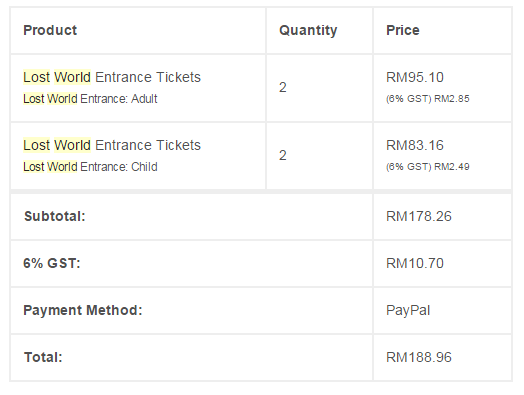Click the Price column header
The height and width of the screenshot is (395, 524).
[x=403, y=30]
